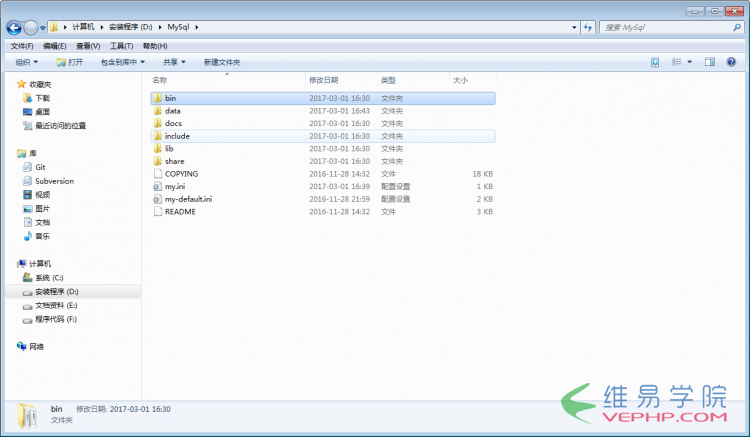The height and width of the screenshot is (437, 750).
Task: Select the share folder icon
Action: (157, 161)
